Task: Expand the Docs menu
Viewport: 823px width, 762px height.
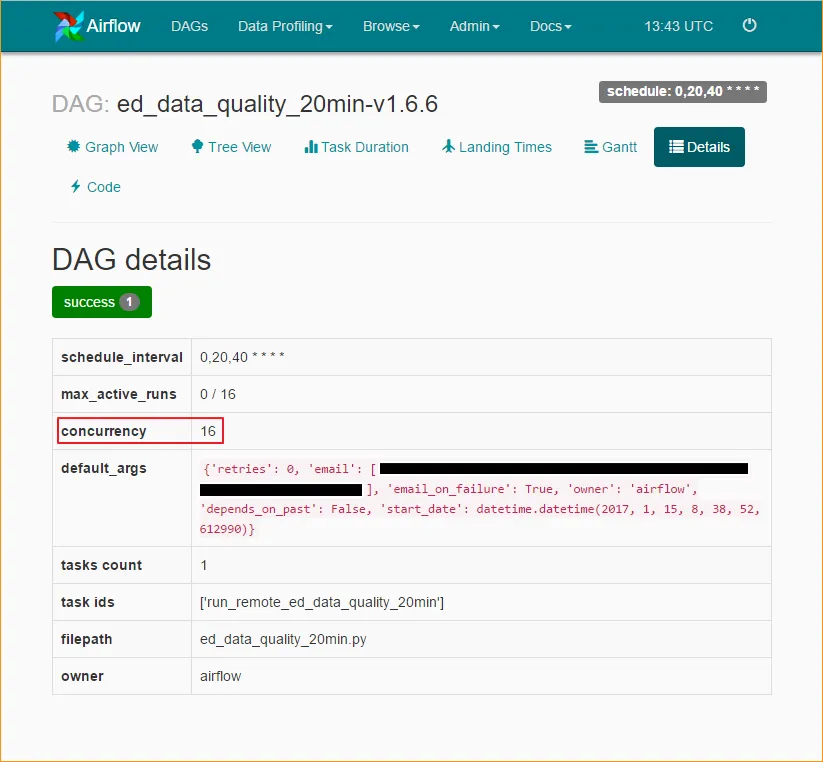Action: coord(551,26)
